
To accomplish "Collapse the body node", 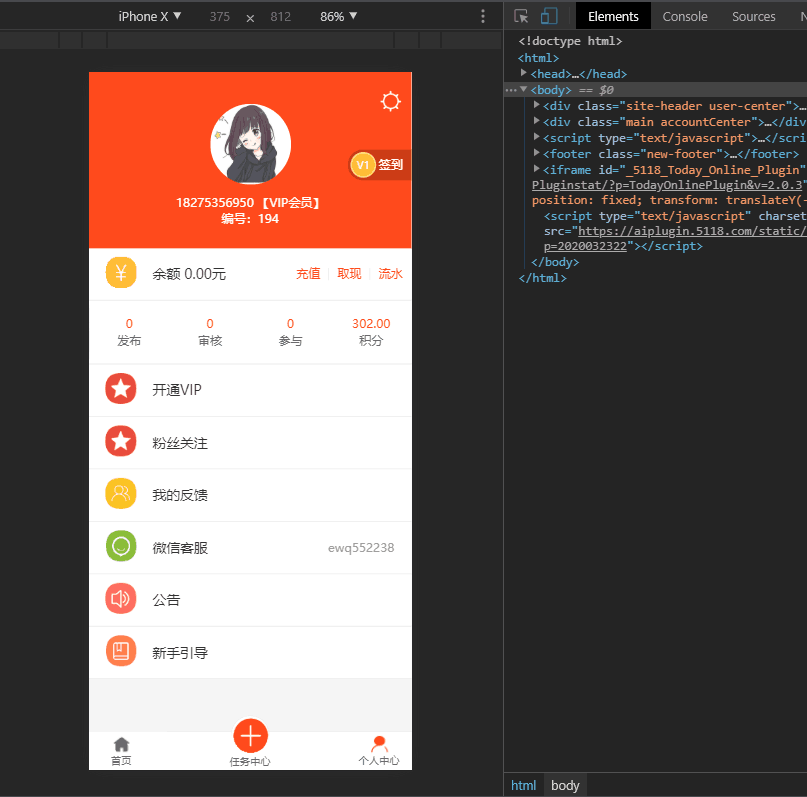I will coord(523,89).
